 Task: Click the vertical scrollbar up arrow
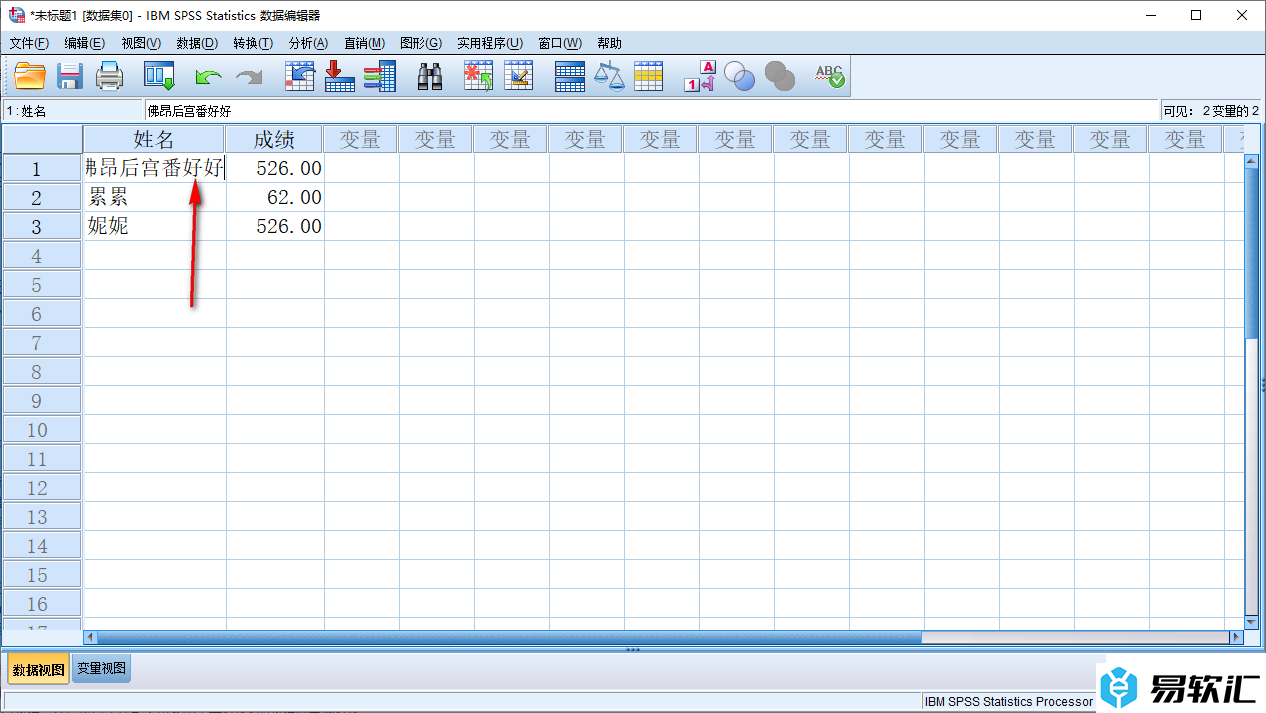1252,161
